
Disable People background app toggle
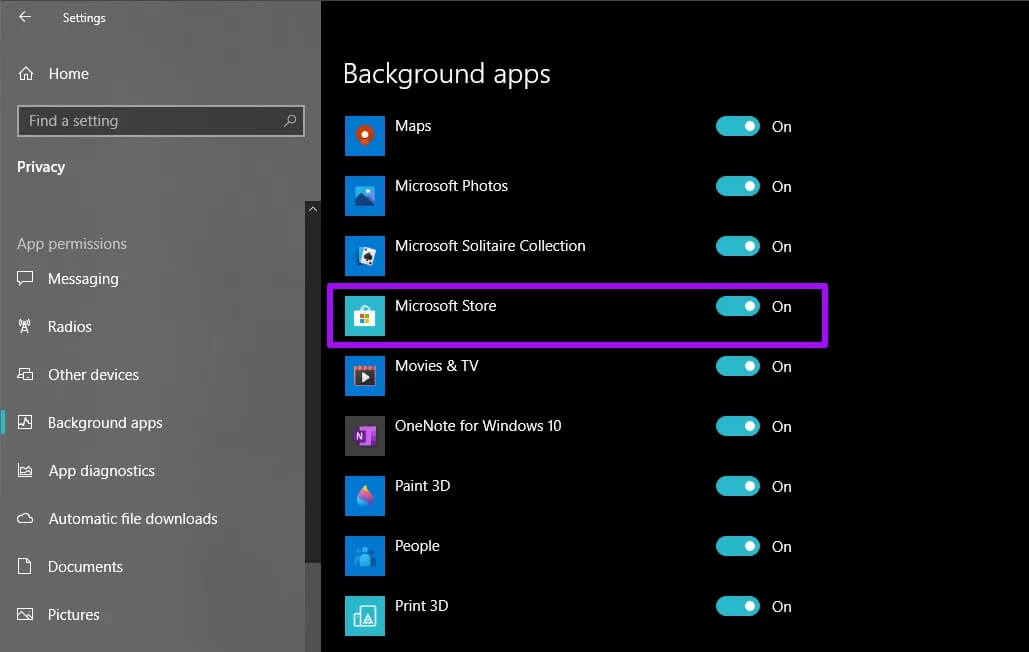(738, 546)
